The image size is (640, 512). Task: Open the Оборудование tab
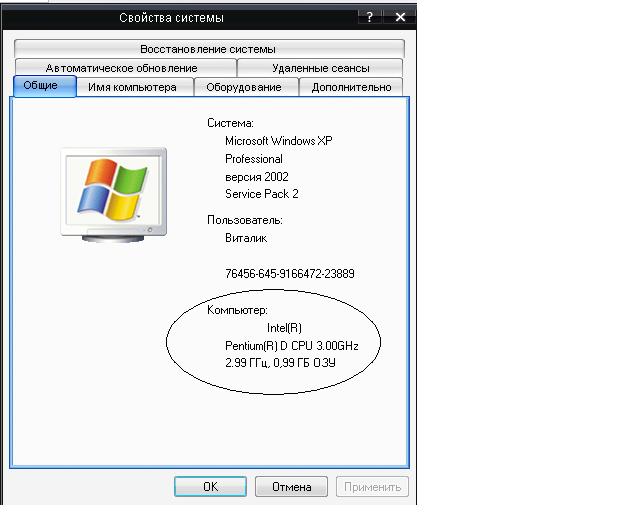coord(246,87)
